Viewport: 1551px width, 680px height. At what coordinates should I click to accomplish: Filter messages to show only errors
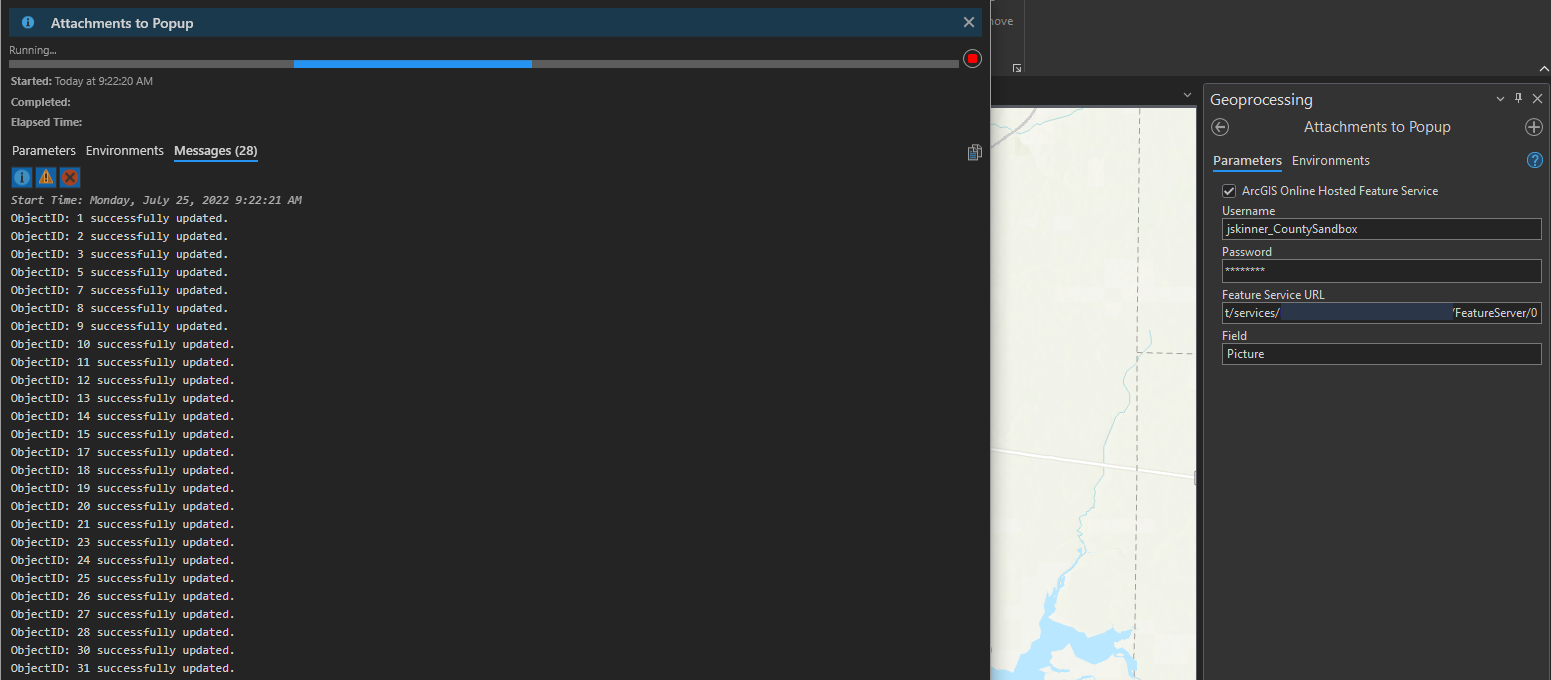[x=69, y=177]
